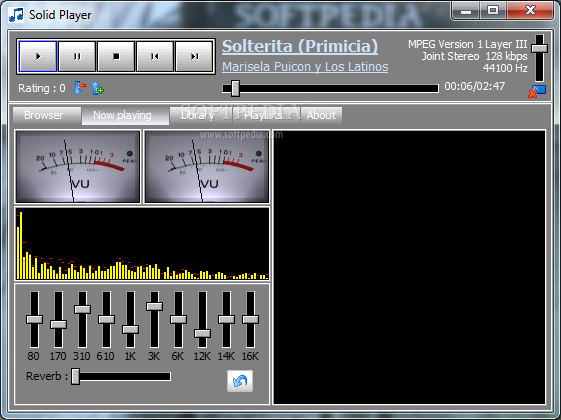Pause the current track

pyautogui.click(x=77, y=57)
